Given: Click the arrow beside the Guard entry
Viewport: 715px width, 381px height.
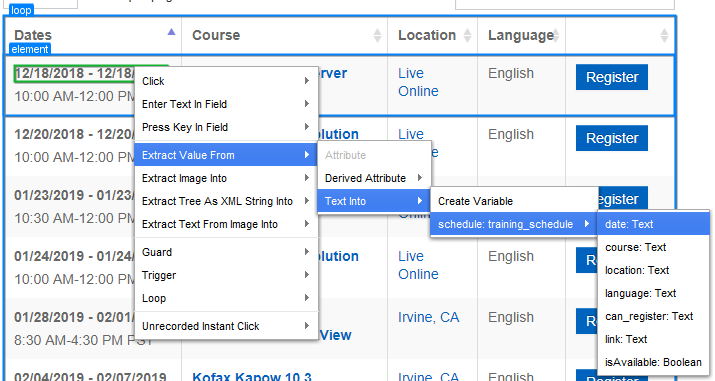Looking at the screenshot, I should coord(307,252).
